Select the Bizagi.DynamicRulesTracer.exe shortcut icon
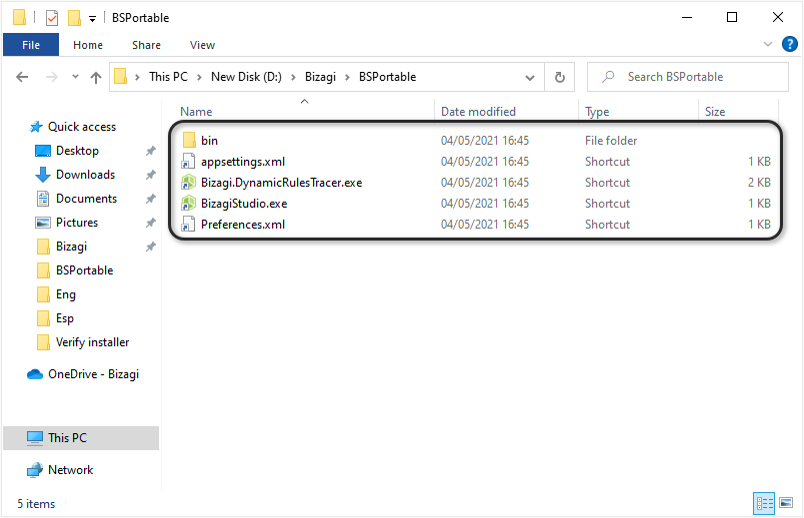 pyautogui.click(x=188, y=183)
